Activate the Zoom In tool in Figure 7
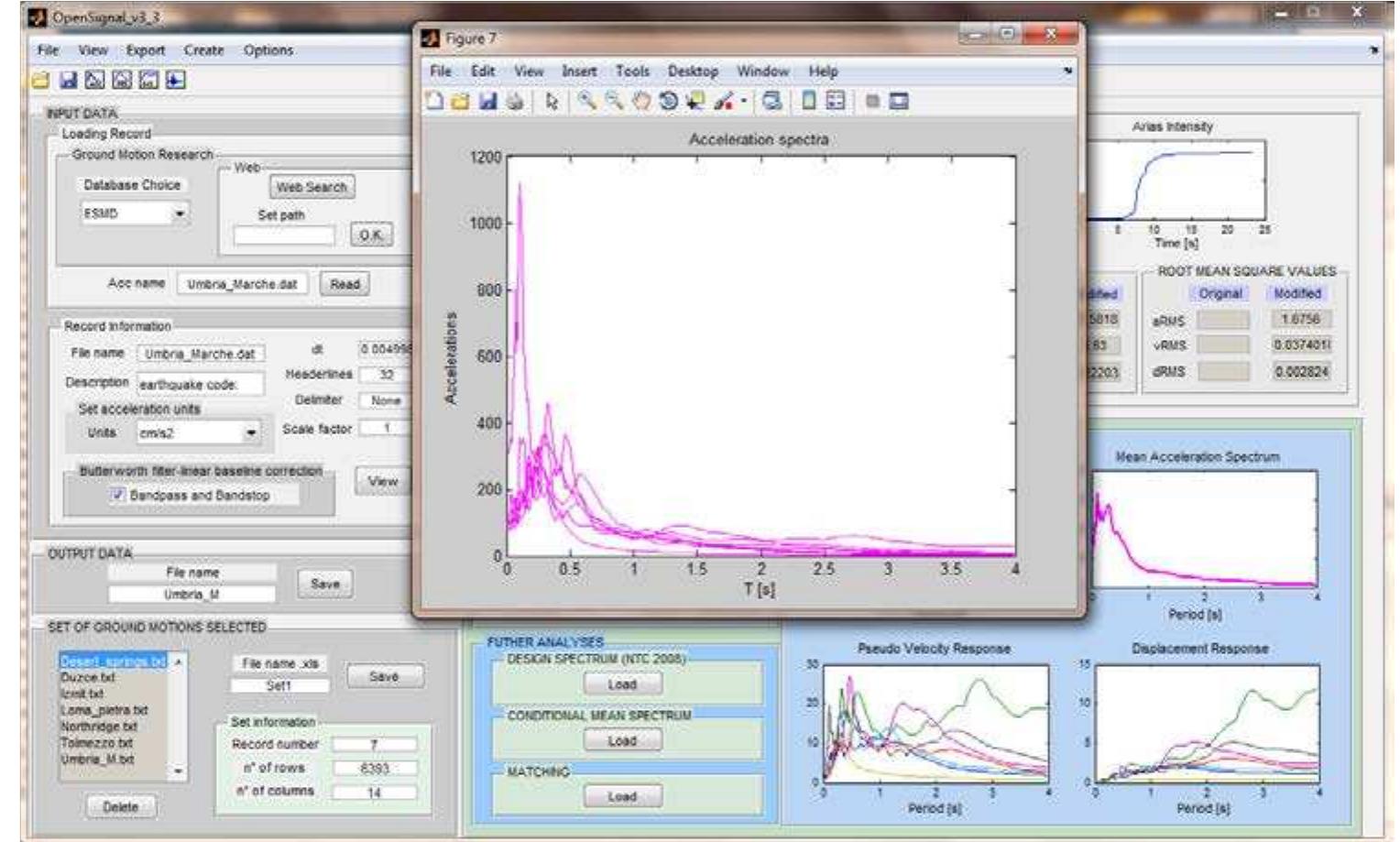Image resolution: width=1400 pixels, height=842 pixels. 586,102
